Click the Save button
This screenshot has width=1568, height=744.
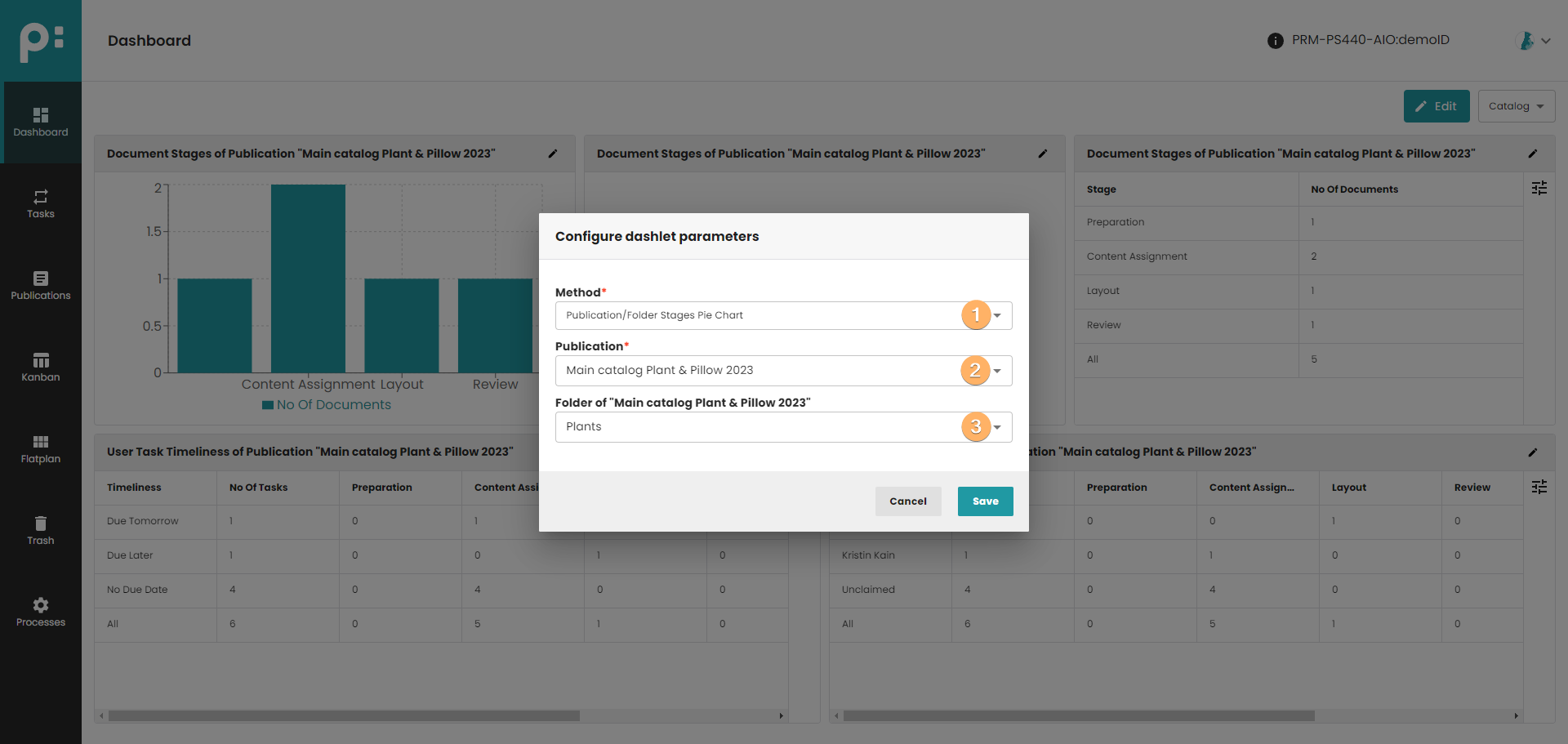pyautogui.click(x=985, y=501)
